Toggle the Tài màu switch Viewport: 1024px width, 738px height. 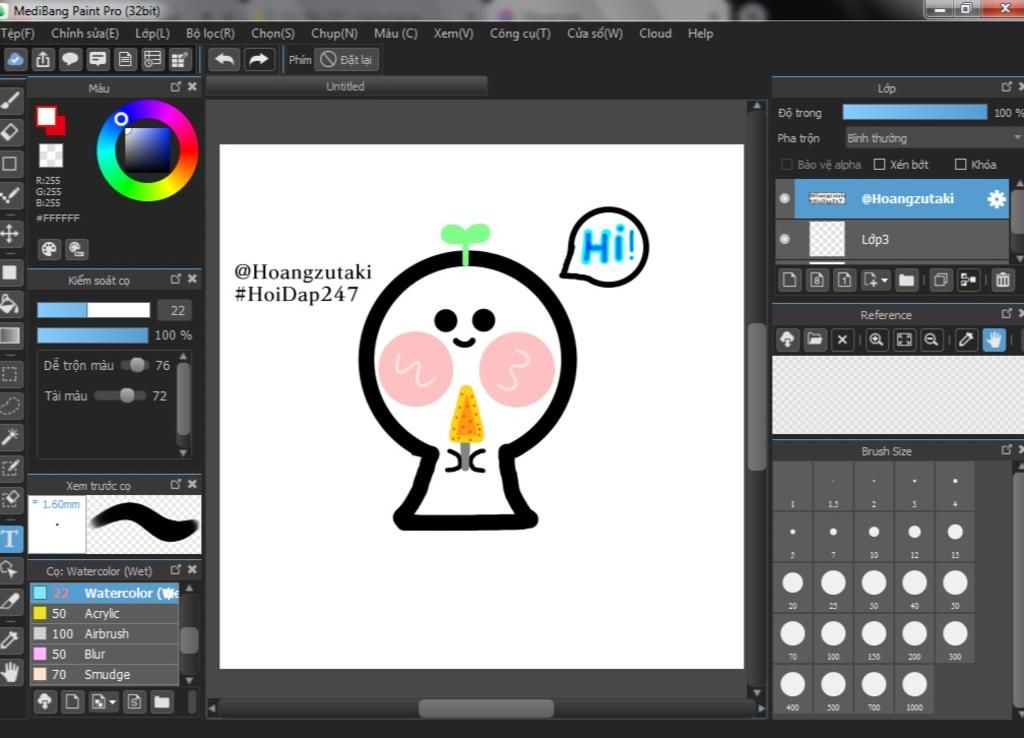(x=120, y=395)
